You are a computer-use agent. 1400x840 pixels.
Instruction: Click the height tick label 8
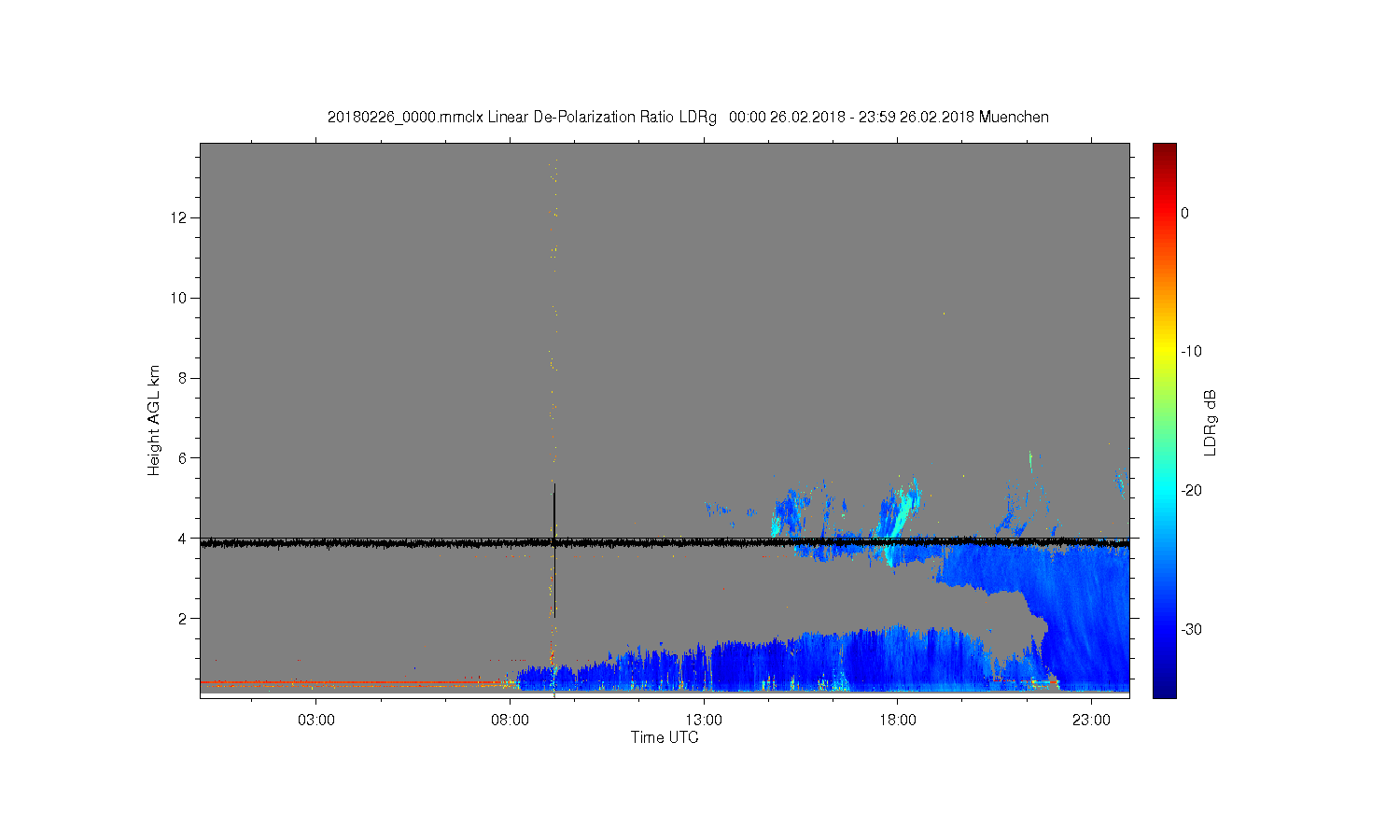click(x=184, y=378)
